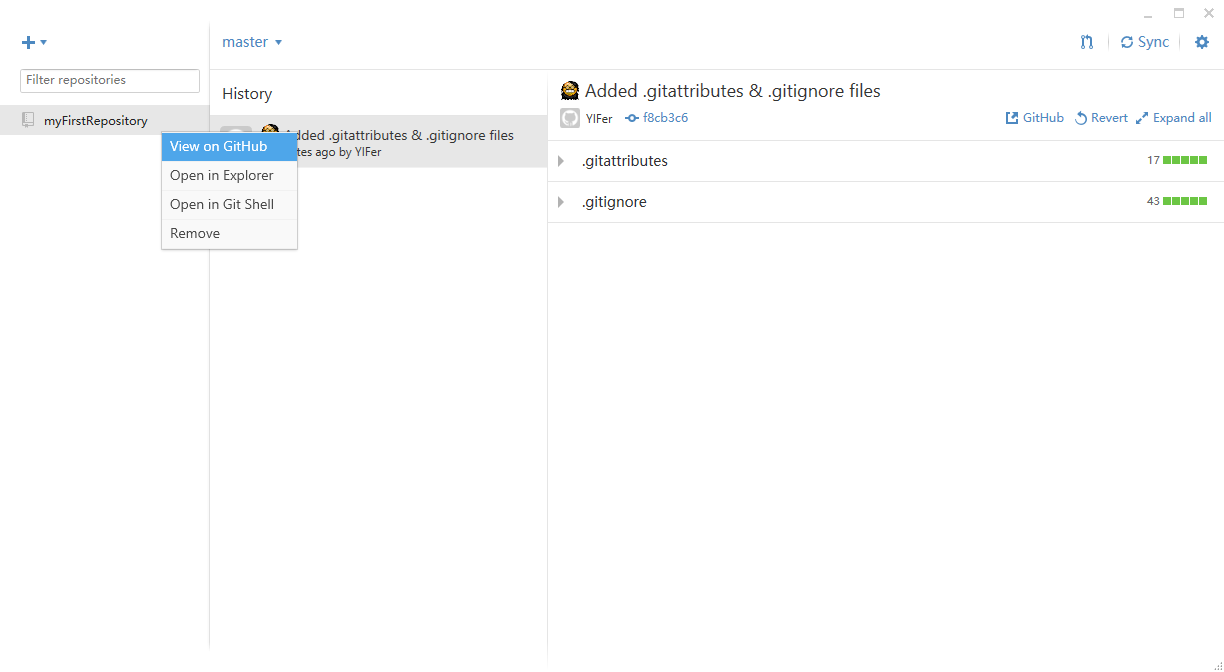Screen dimensions: 1224x672
Task: Choose Remove from context menu
Action: point(229,233)
